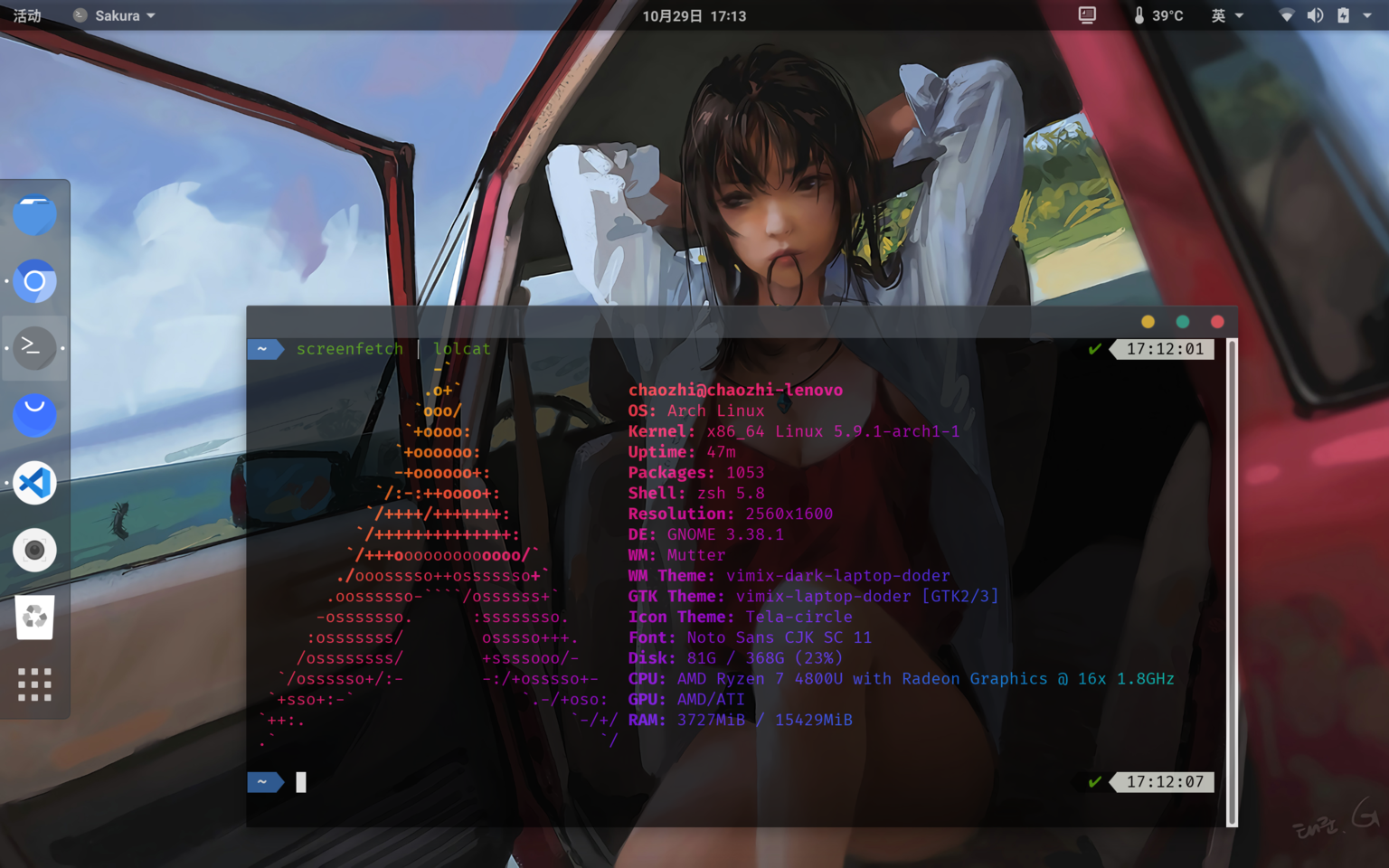Click the 17:12:07 timestamp

point(1165,782)
